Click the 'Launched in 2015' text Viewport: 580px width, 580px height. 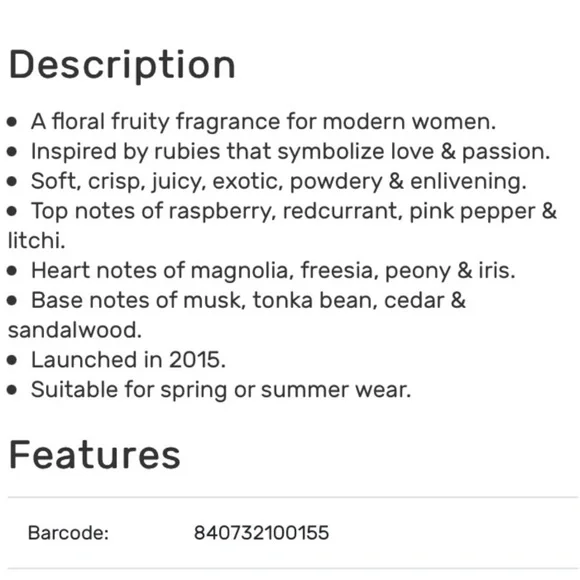click(x=128, y=360)
